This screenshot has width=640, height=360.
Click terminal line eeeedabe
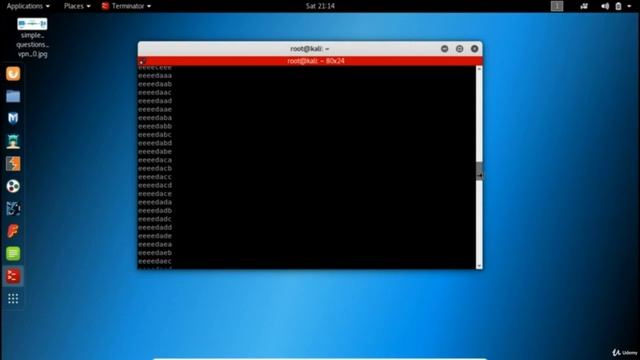click(155, 151)
